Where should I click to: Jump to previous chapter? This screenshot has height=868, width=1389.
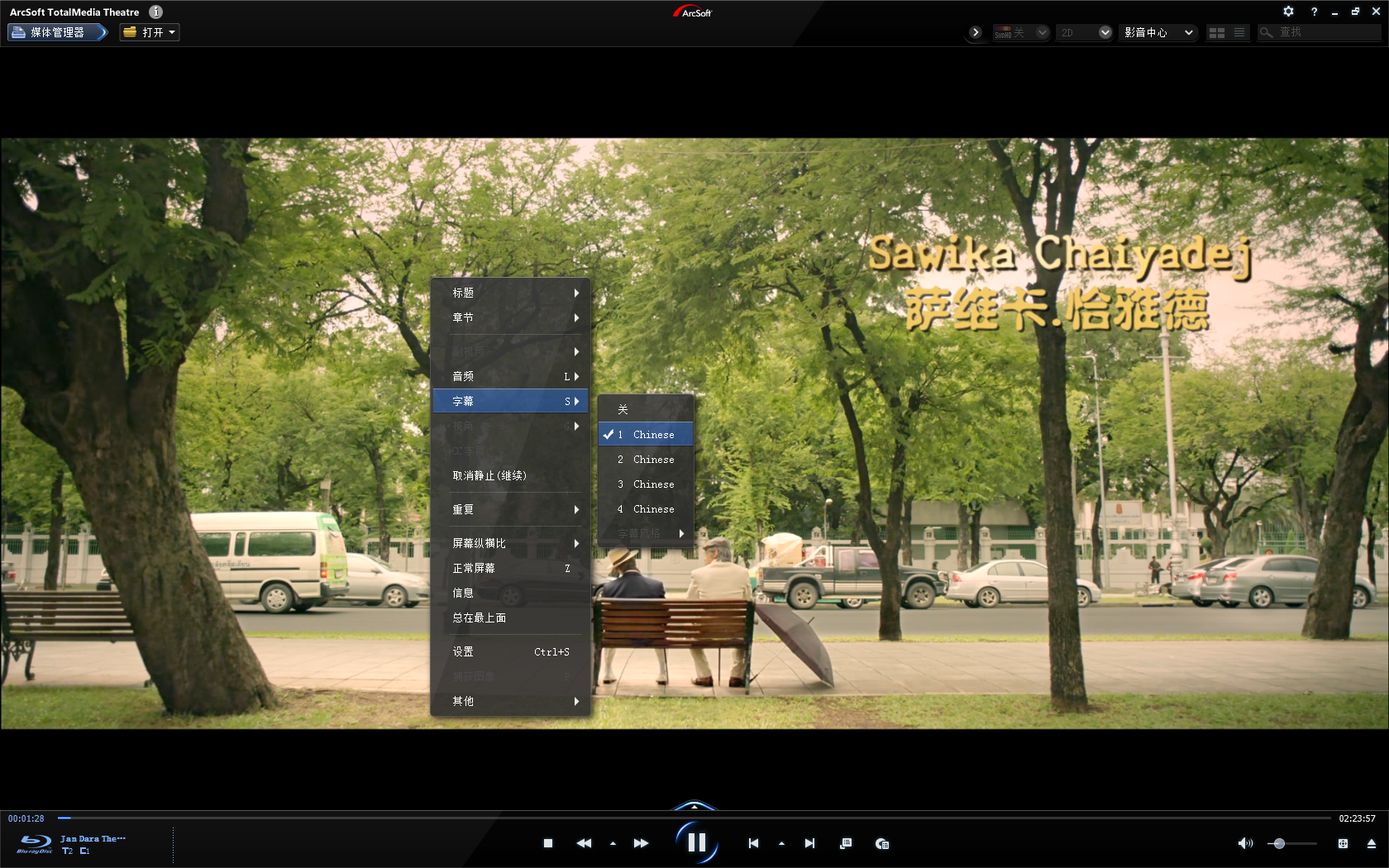pos(753,843)
